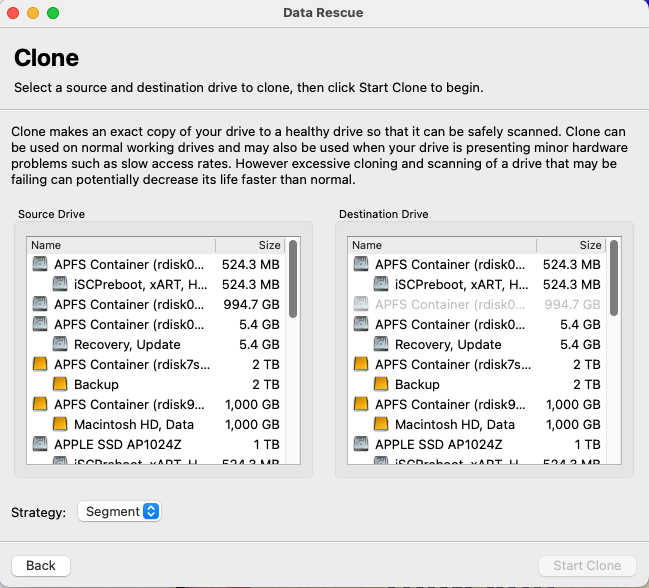Screen dimensions: 649x588
Task: Select 'APFS Container (rdisk9...' text in Source Drive
Action: tap(129, 404)
